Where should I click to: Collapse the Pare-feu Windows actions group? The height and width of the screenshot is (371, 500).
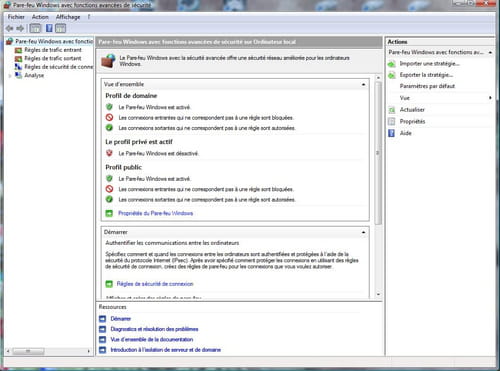(x=490, y=52)
